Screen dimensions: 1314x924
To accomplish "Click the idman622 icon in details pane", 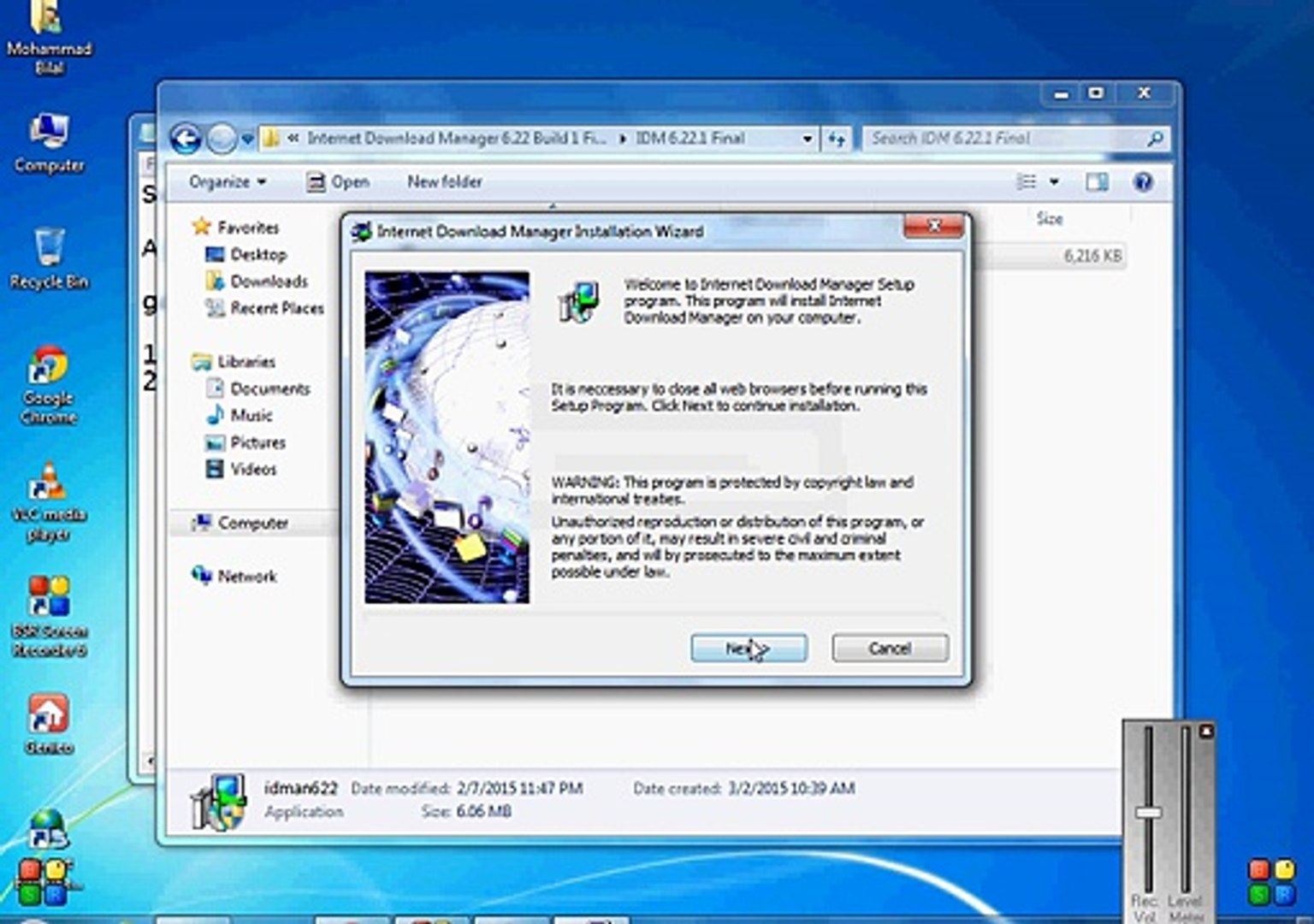I will coord(219,803).
